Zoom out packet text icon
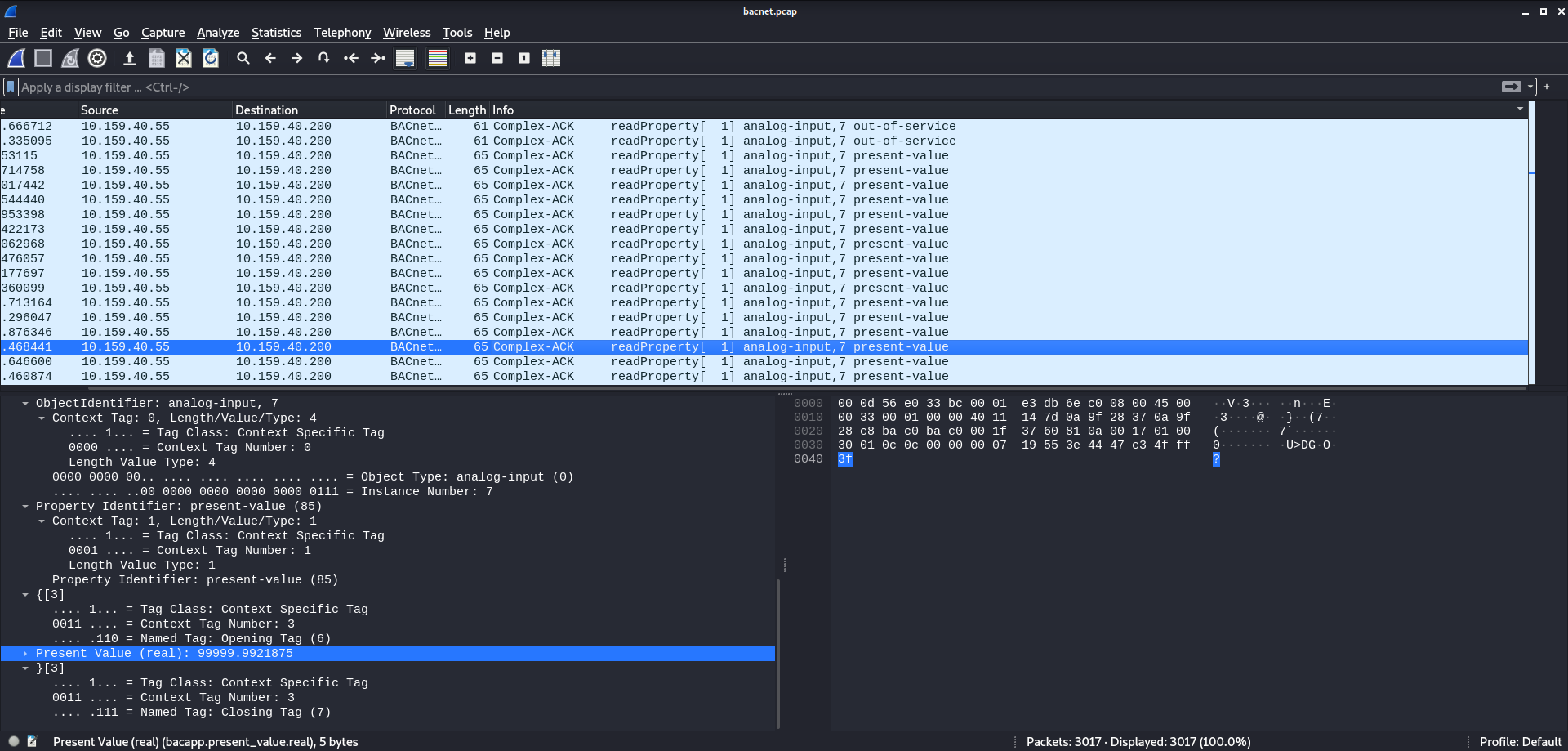This screenshot has height=751, width=1568. tap(497, 58)
